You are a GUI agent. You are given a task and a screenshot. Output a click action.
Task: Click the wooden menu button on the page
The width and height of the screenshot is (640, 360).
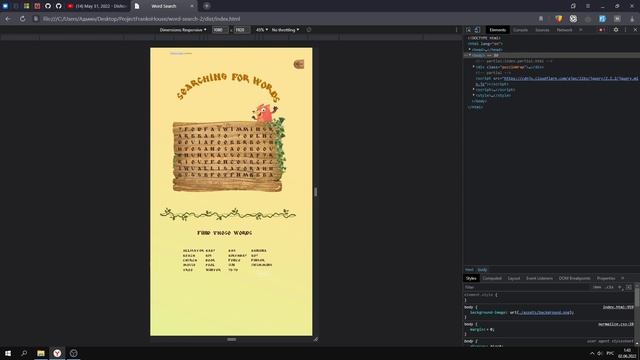299,64
